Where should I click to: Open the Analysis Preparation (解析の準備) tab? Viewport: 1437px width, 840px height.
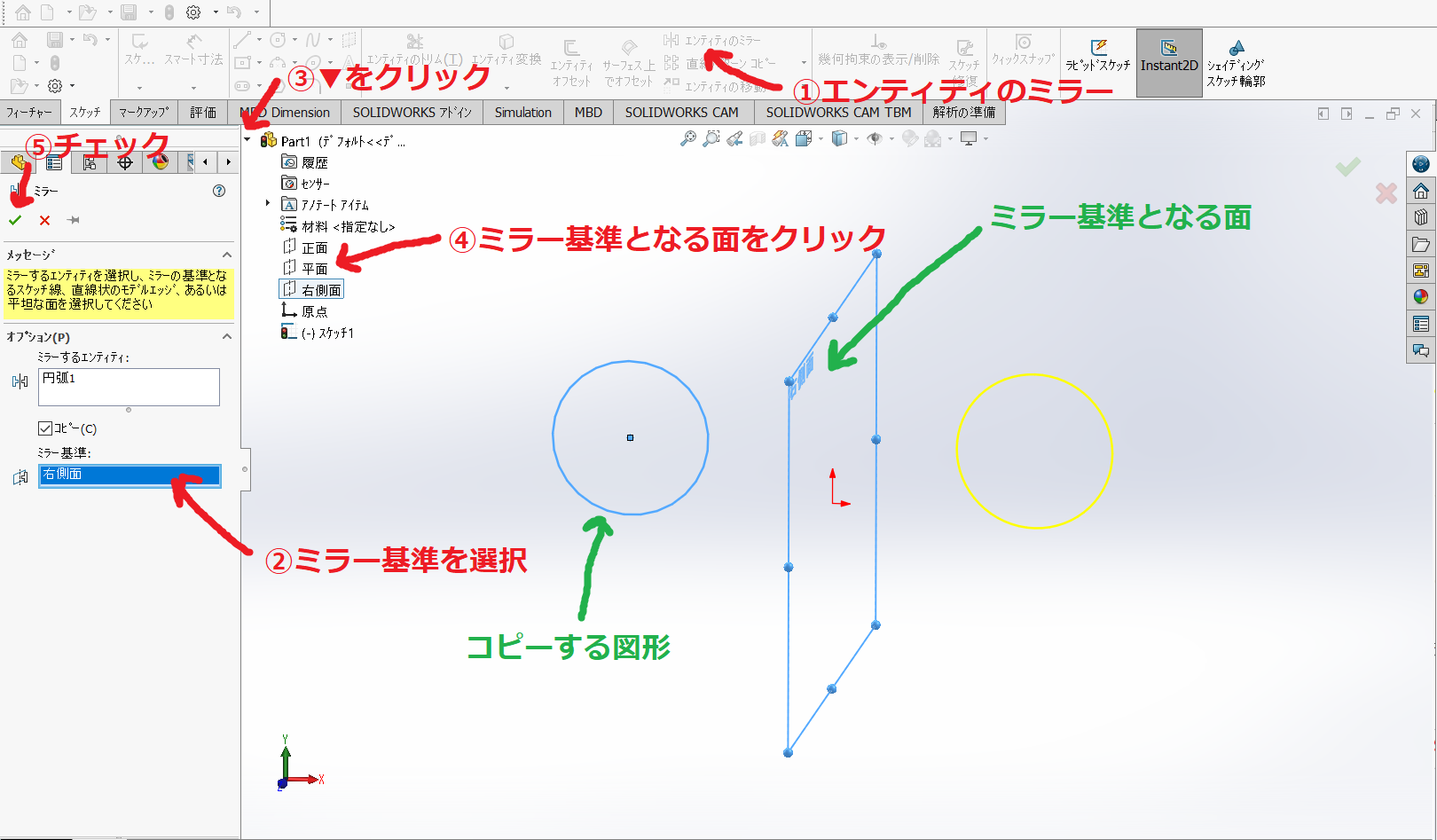(964, 113)
